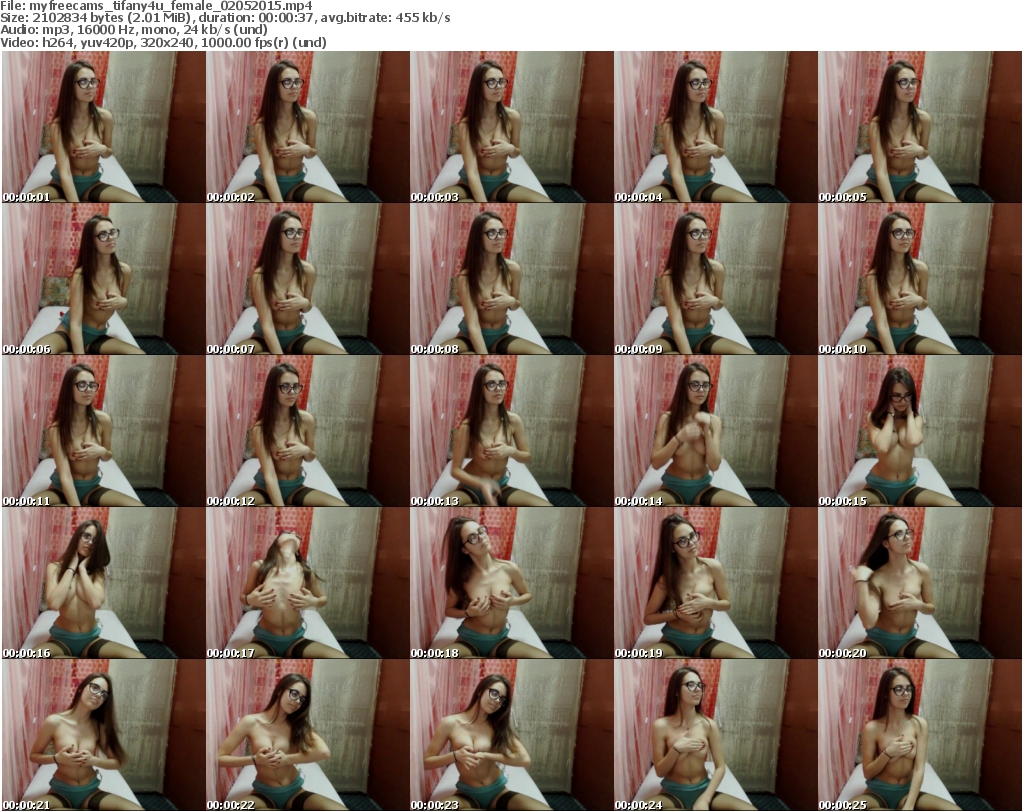The width and height of the screenshot is (1024, 811).
Task: Click the Size and duration info line
Action: (225, 18)
